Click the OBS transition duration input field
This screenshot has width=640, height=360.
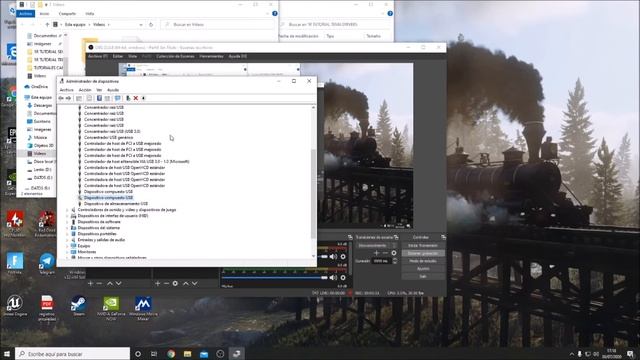(381, 261)
